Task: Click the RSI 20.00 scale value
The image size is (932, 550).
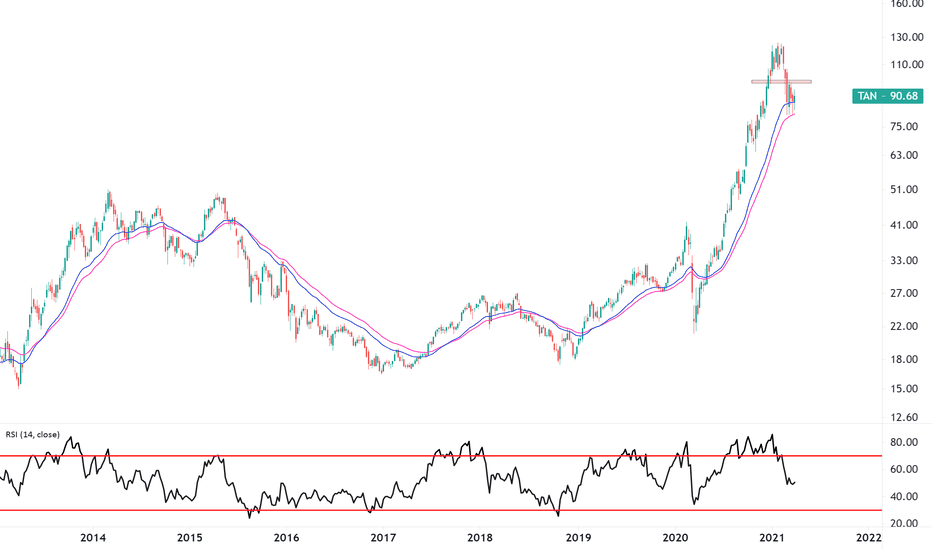Action: (x=904, y=523)
